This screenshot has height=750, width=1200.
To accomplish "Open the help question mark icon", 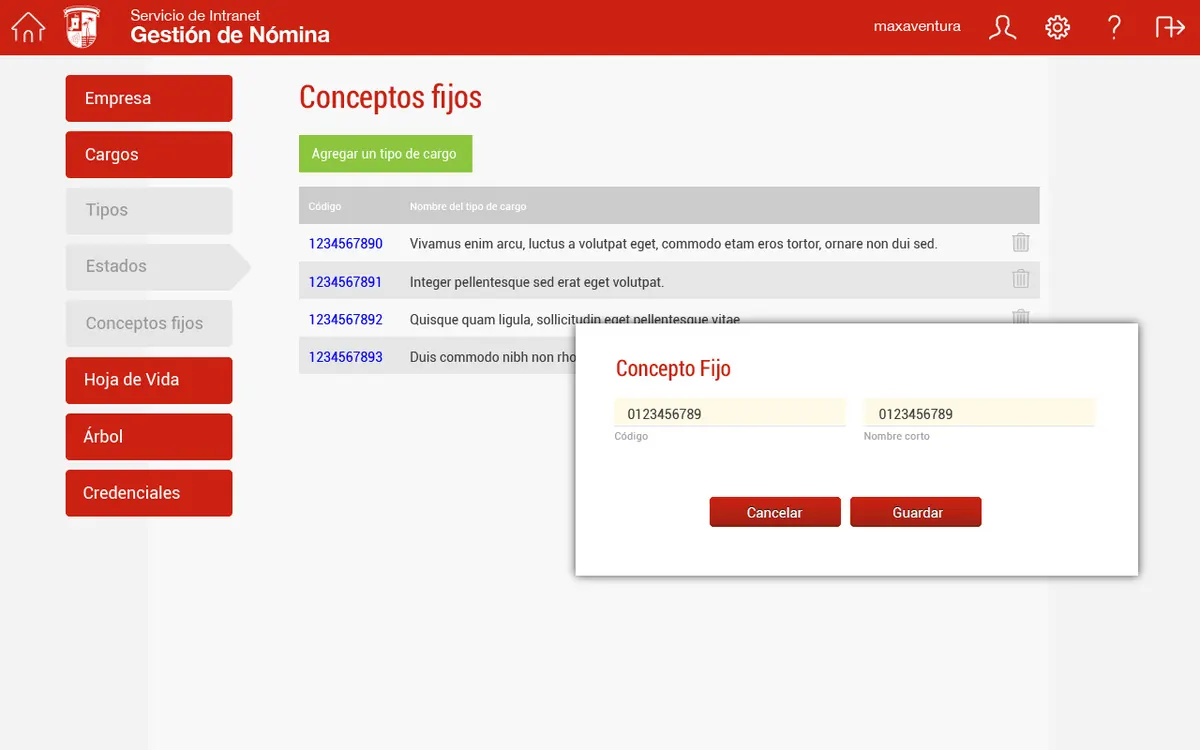I will (1114, 27).
